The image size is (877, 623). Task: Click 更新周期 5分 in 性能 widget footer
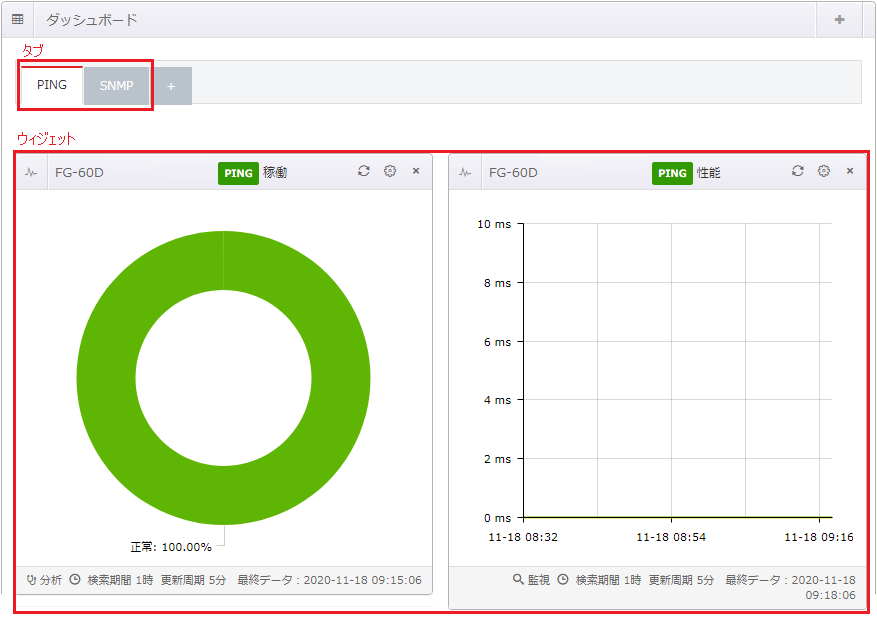click(681, 580)
